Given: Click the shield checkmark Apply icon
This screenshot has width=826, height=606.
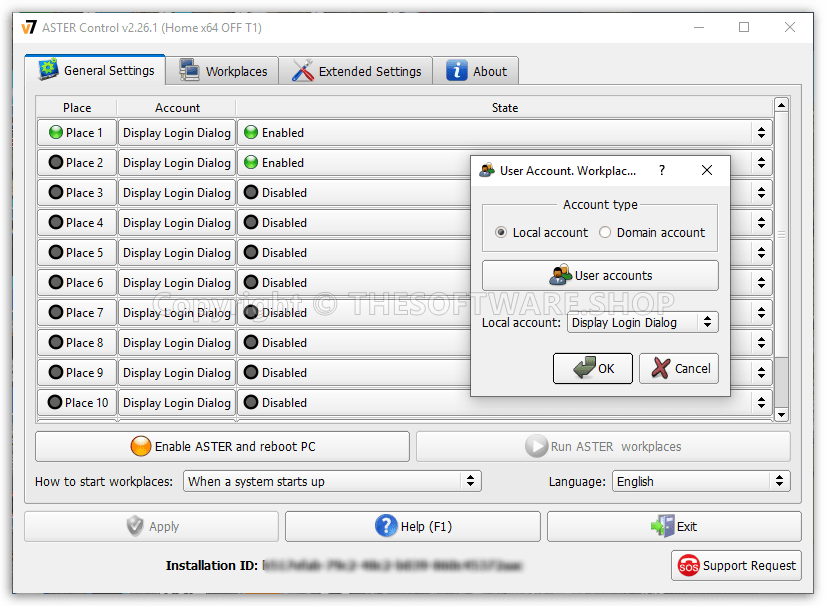Looking at the screenshot, I should [x=135, y=526].
